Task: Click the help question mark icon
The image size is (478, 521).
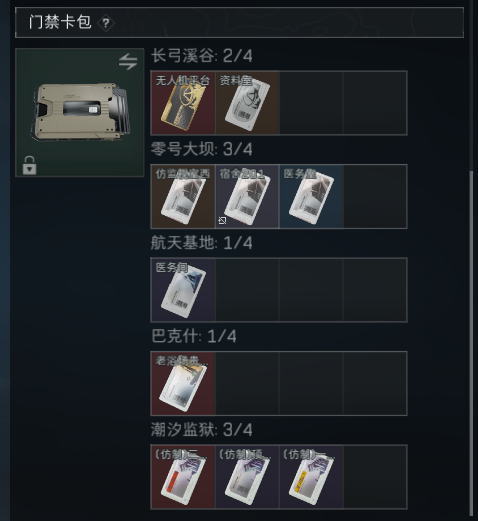Action: click(x=106, y=23)
